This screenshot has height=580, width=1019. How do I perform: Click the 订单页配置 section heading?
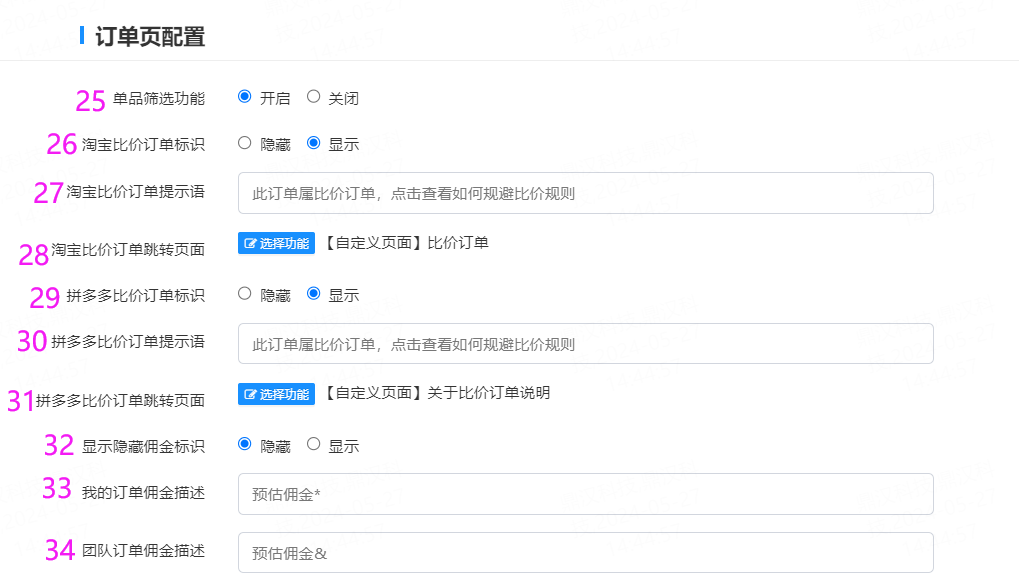[x=150, y=36]
